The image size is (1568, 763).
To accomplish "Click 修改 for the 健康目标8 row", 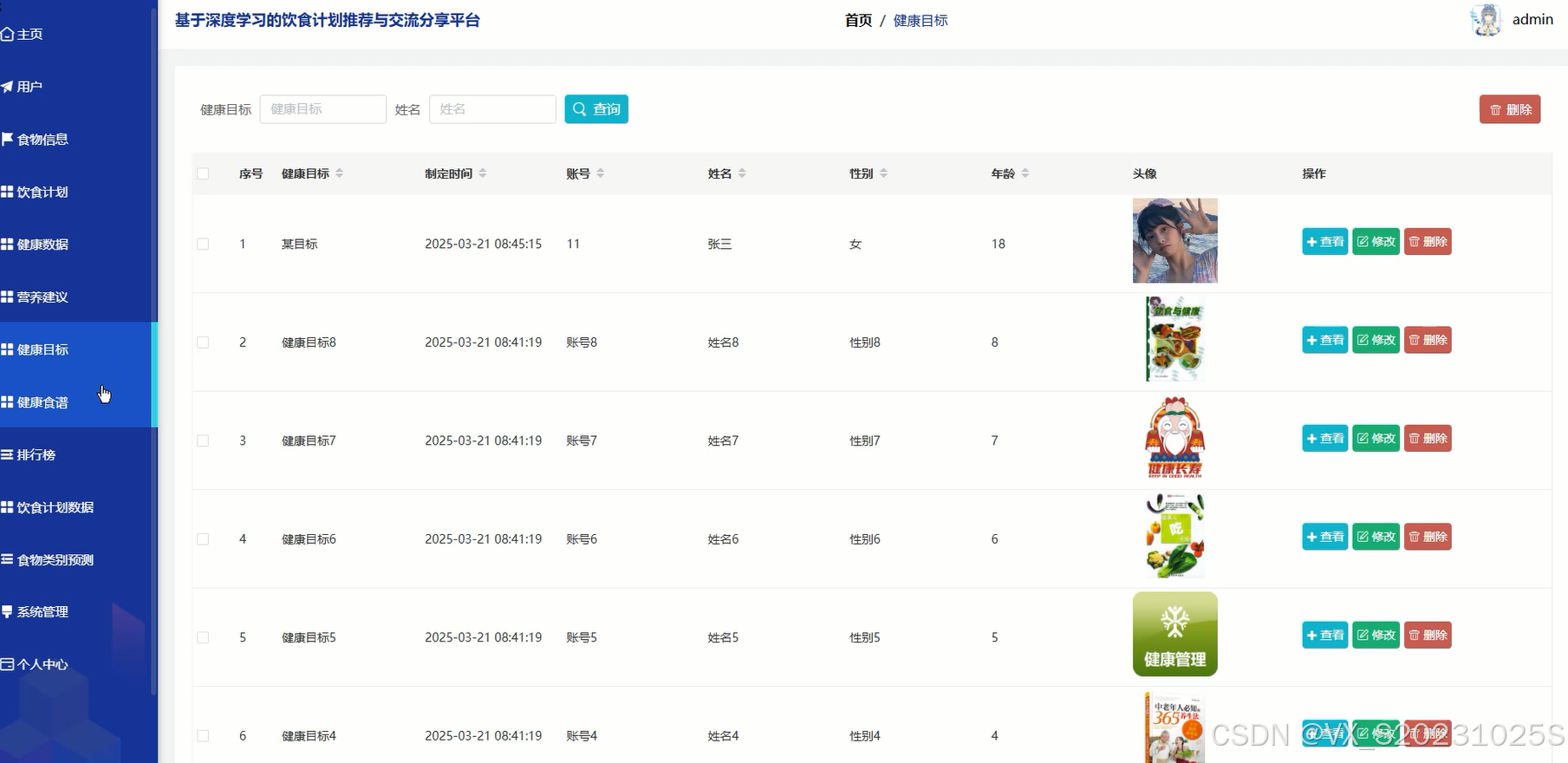I will coord(1376,340).
